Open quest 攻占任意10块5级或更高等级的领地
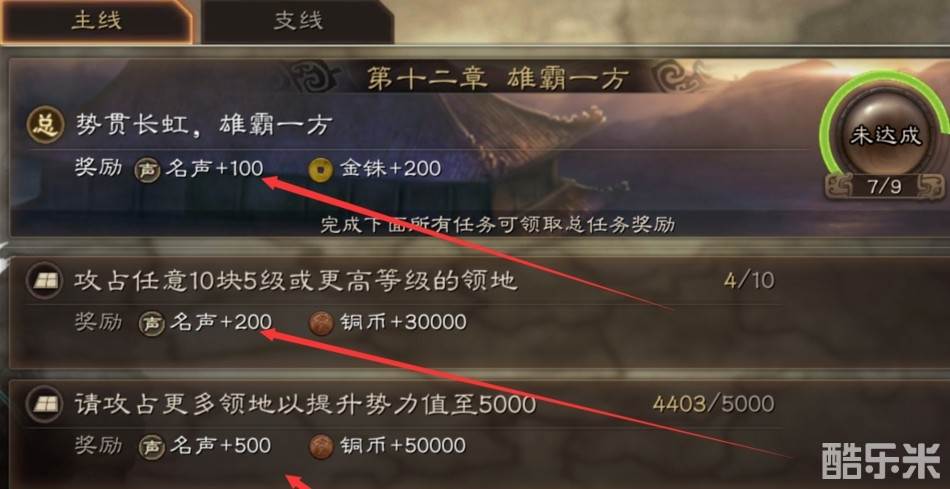 pos(296,281)
